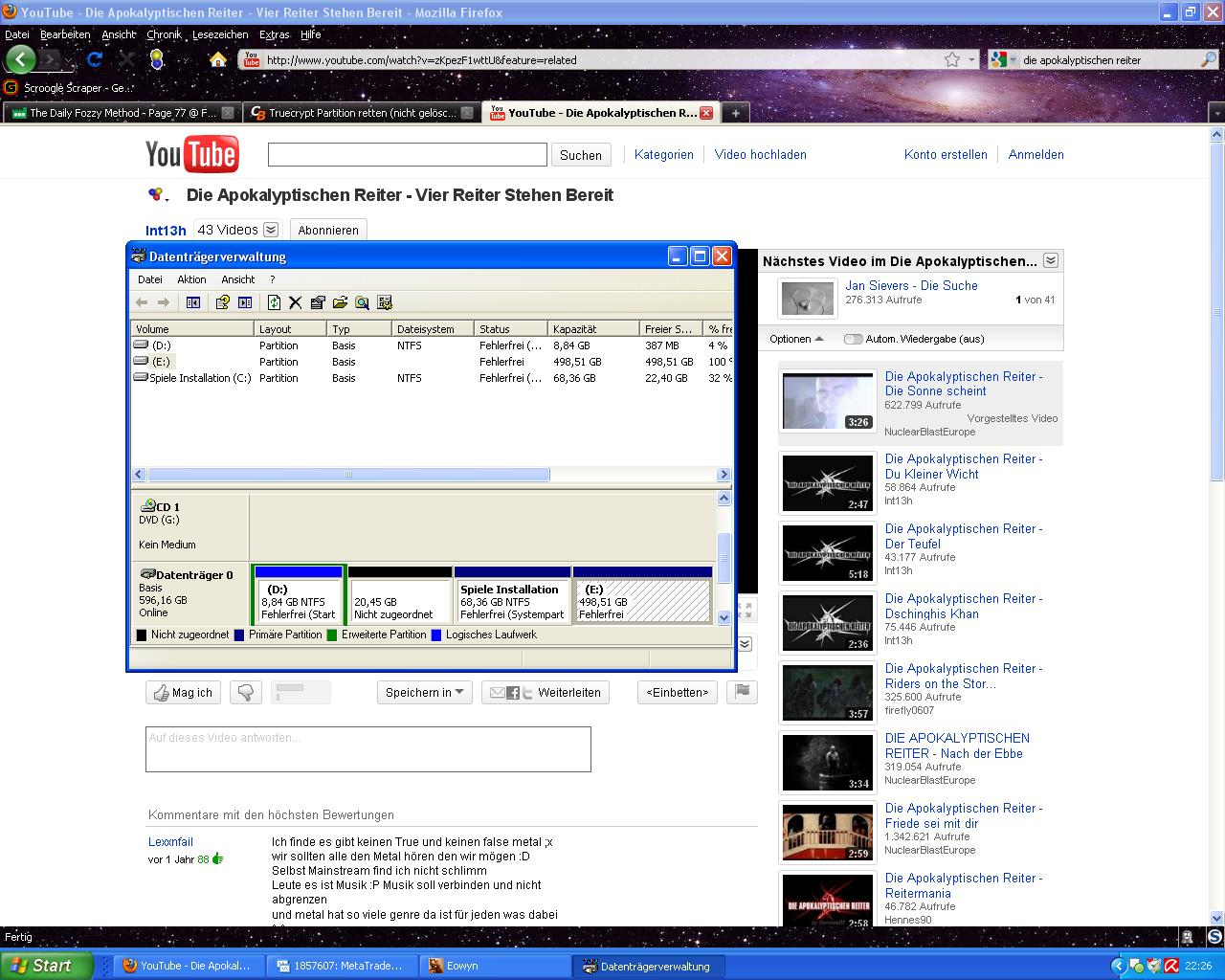
Task: Collapse the Nächstes Video panel arrow
Action: (x=1051, y=260)
